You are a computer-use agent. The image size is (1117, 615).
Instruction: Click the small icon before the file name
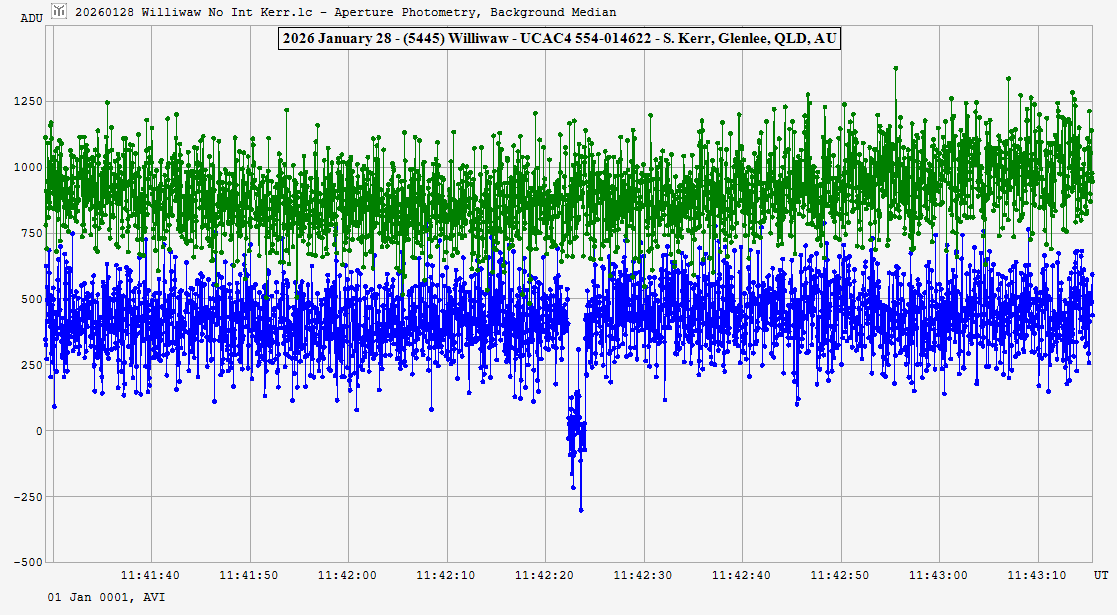[x=60, y=11]
